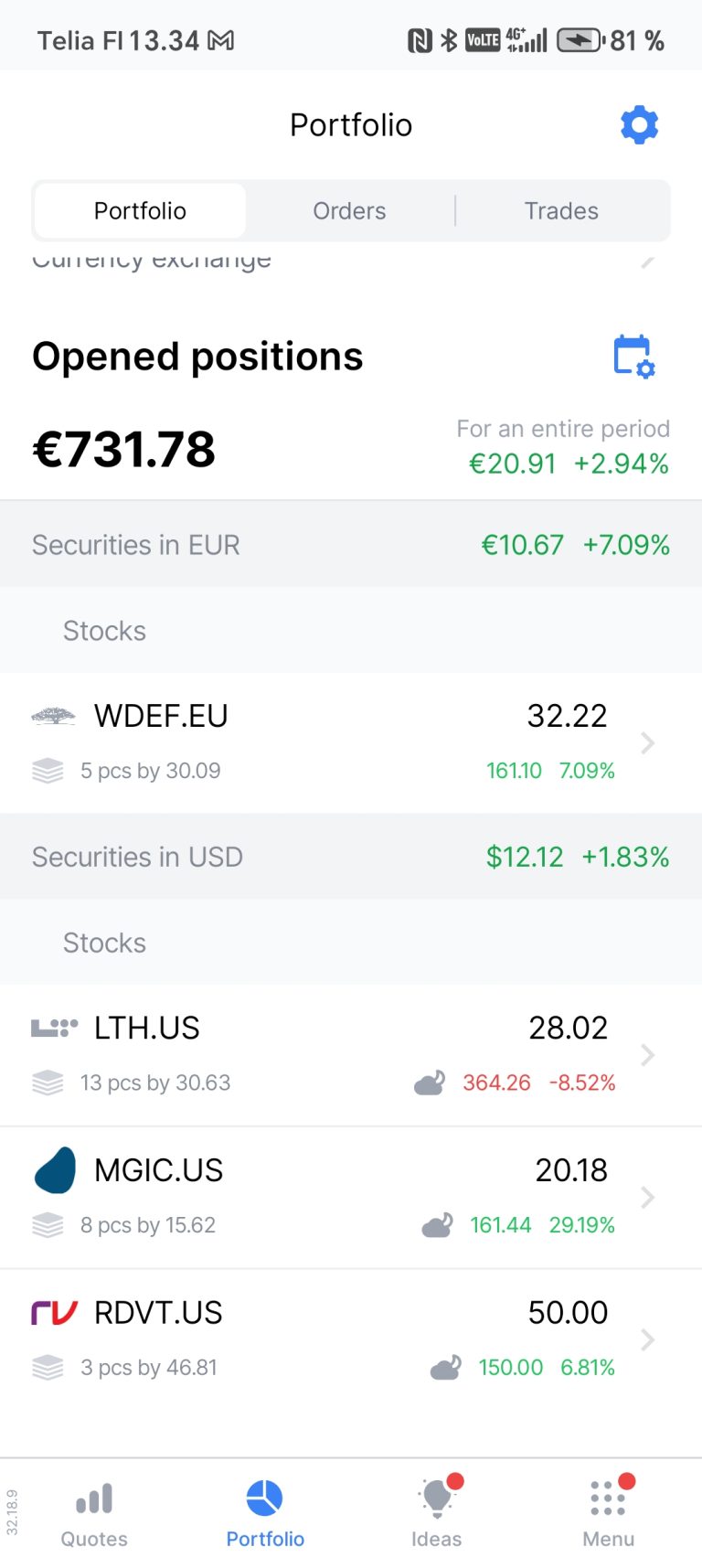Image resolution: width=702 pixels, height=1568 pixels.
Task: Expand RDVT.US position details chevron
Action: coord(647,1340)
